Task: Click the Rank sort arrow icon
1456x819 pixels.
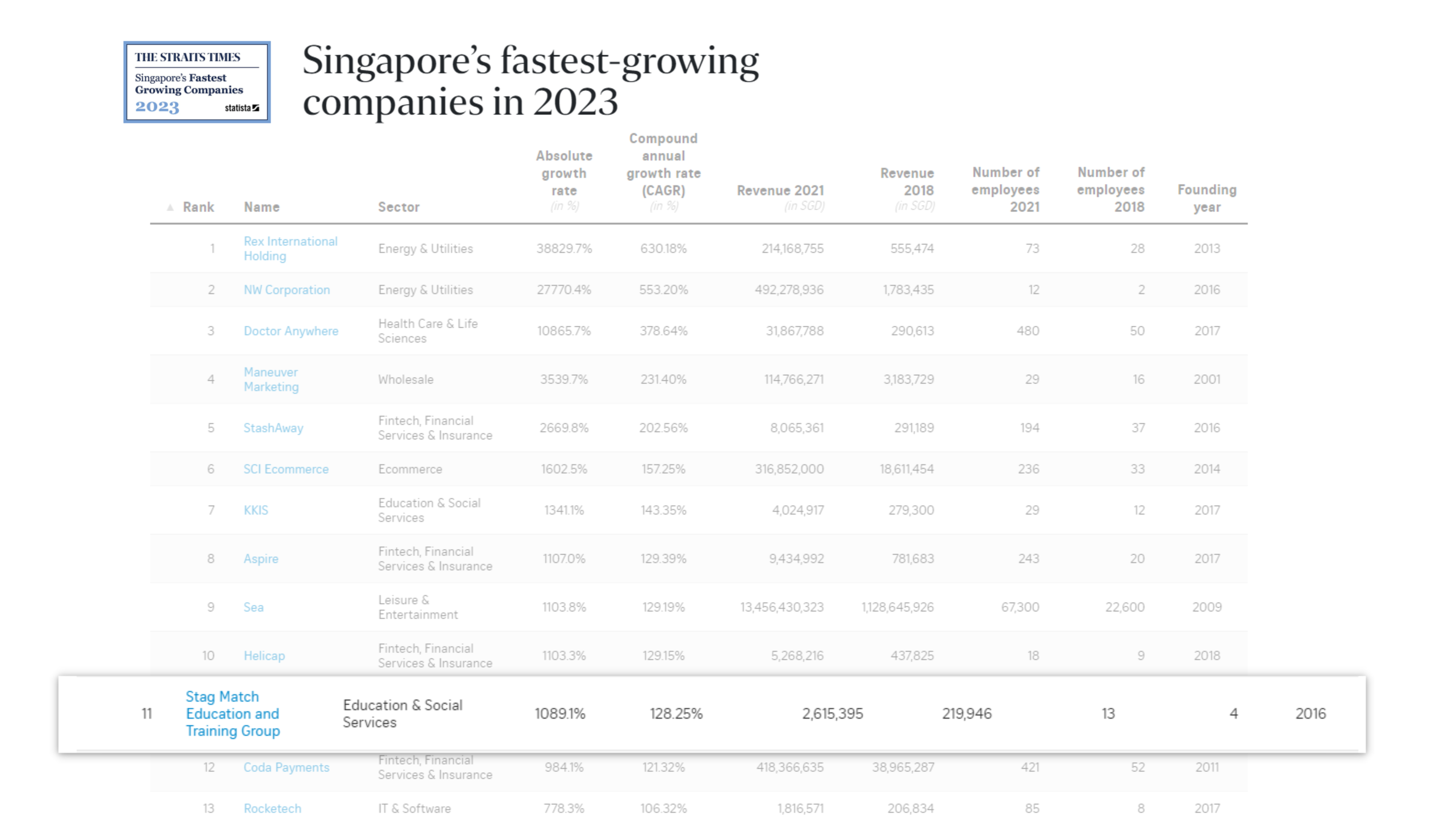Action: (170, 207)
